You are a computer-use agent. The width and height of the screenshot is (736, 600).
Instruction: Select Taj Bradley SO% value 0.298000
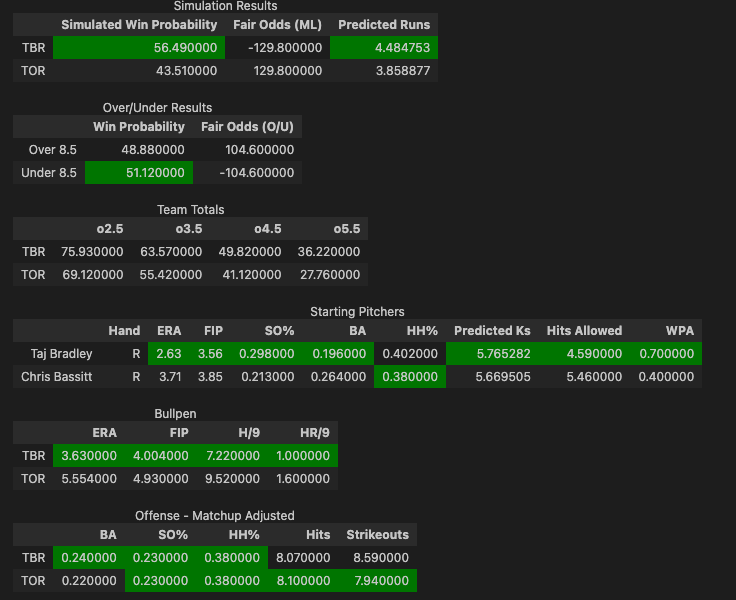tap(267, 354)
